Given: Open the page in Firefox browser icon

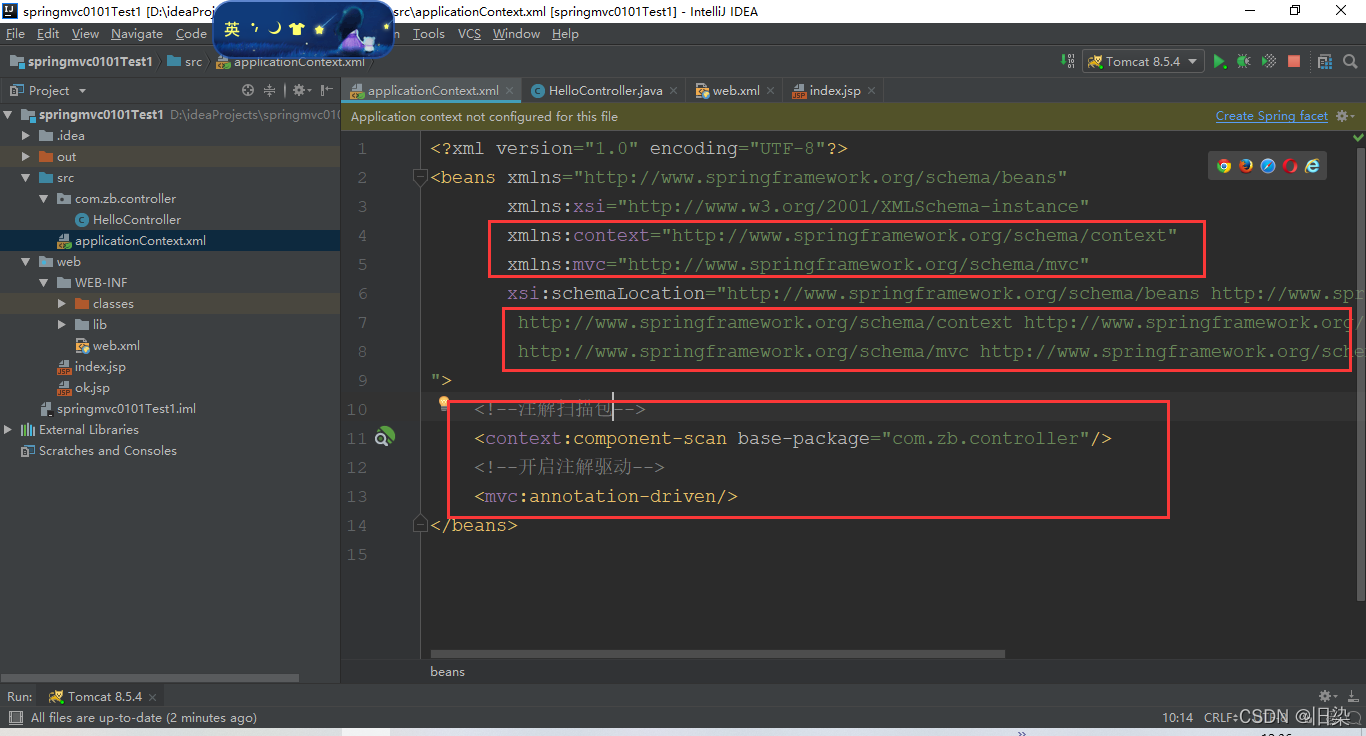Looking at the screenshot, I should pyautogui.click(x=1245, y=165).
